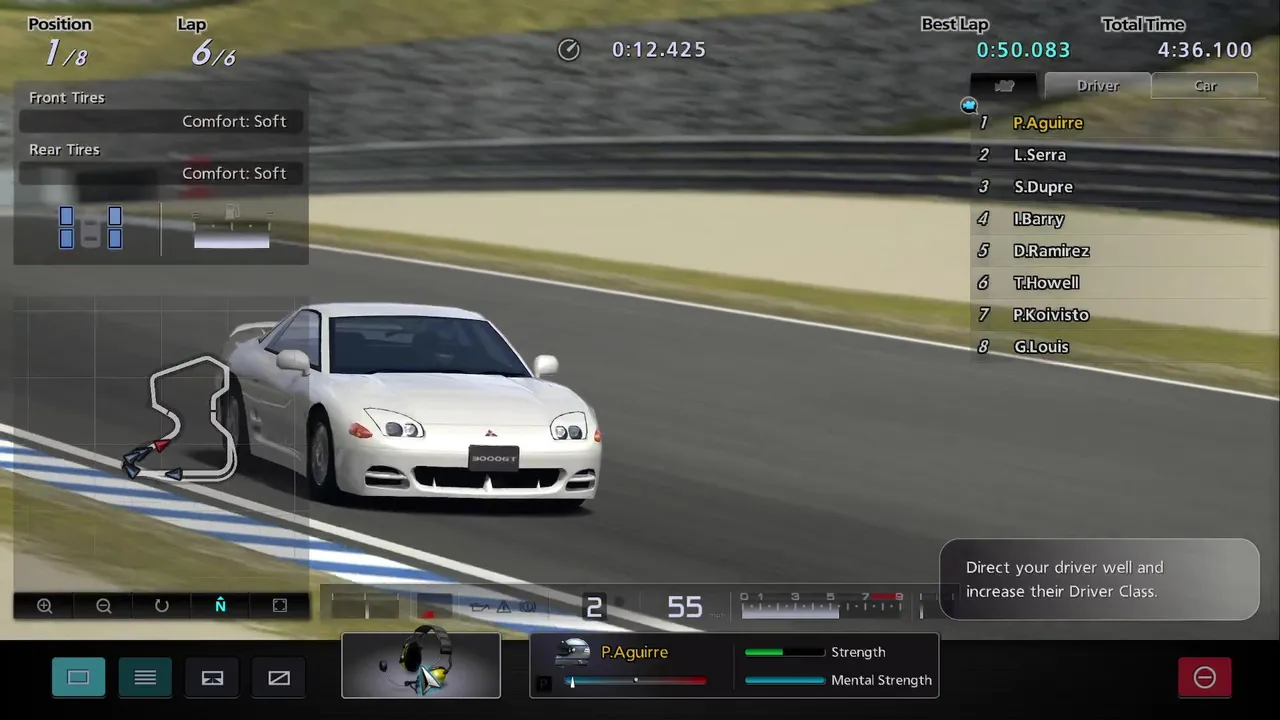
Task: Click the gear indicator showing 2
Action: coord(594,607)
